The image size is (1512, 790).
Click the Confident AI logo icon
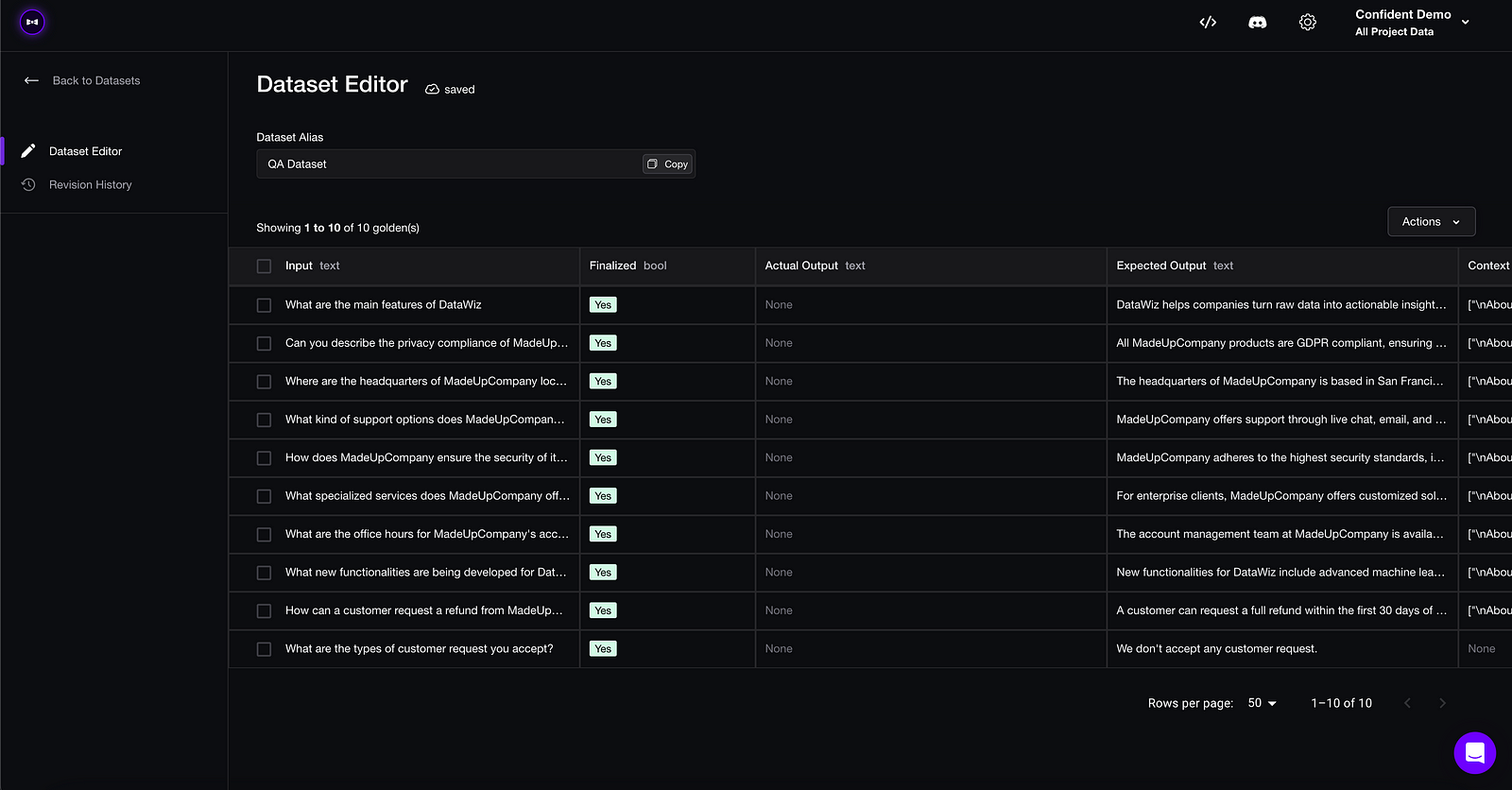[32, 22]
